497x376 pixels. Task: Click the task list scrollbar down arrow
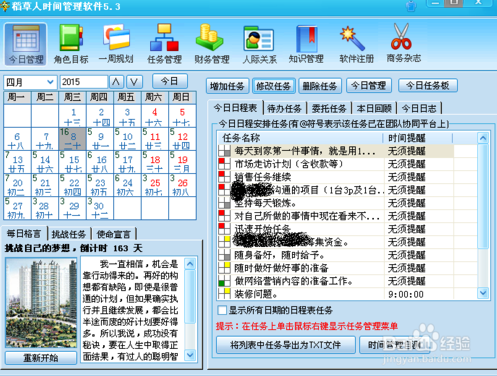(483, 293)
